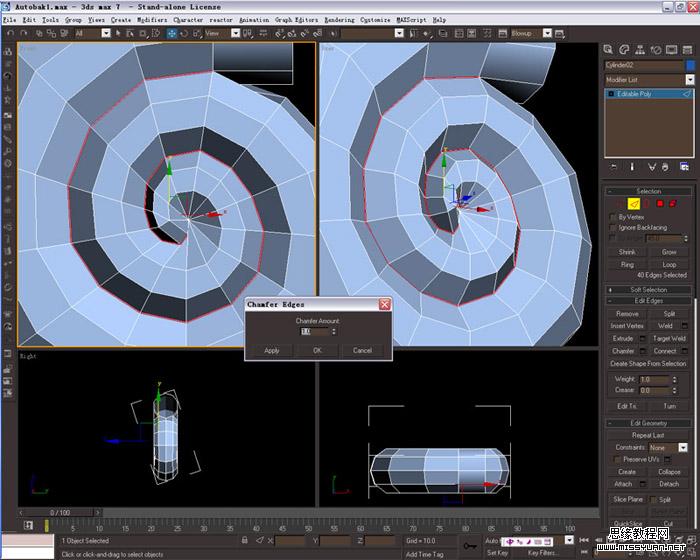Open the Utilities command panel tab
Screen dimensions: 700x560
pyautogui.click(x=687, y=50)
